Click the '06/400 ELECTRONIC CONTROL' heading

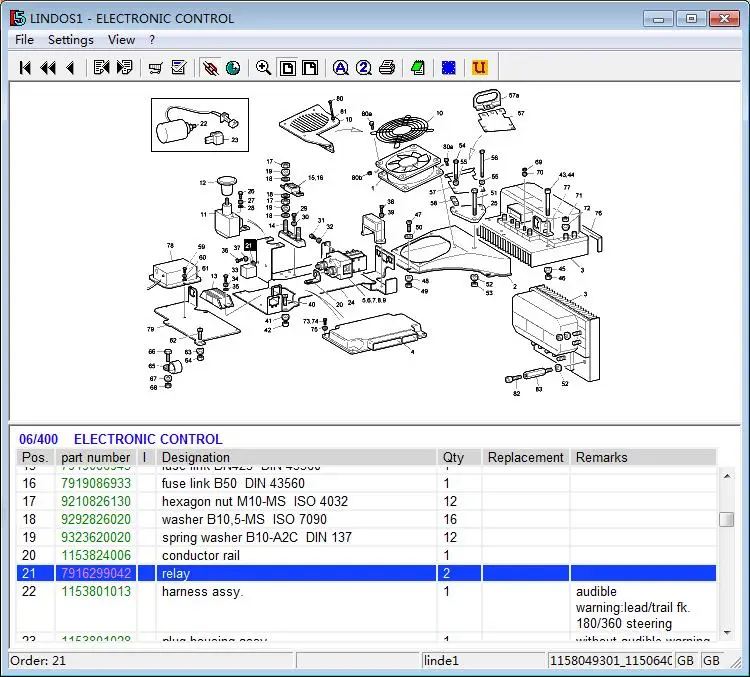(x=121, y=439)
